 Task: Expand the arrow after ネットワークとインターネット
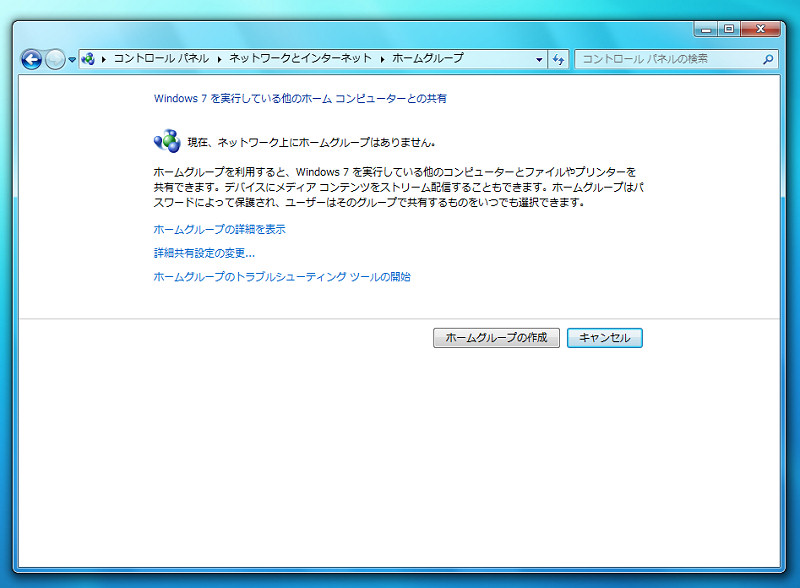[382, 59]
